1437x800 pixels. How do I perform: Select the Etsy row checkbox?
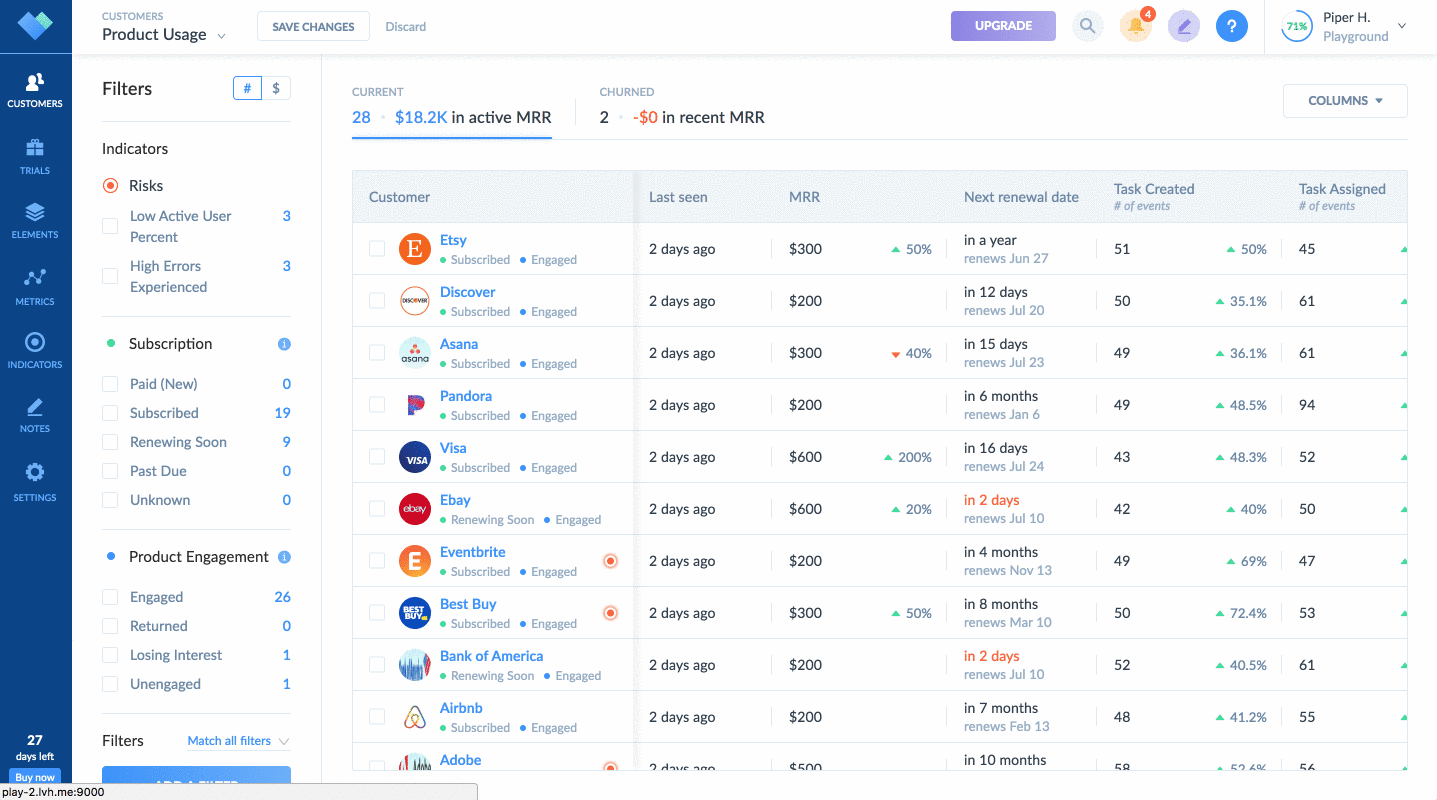(x=377, y=249)
